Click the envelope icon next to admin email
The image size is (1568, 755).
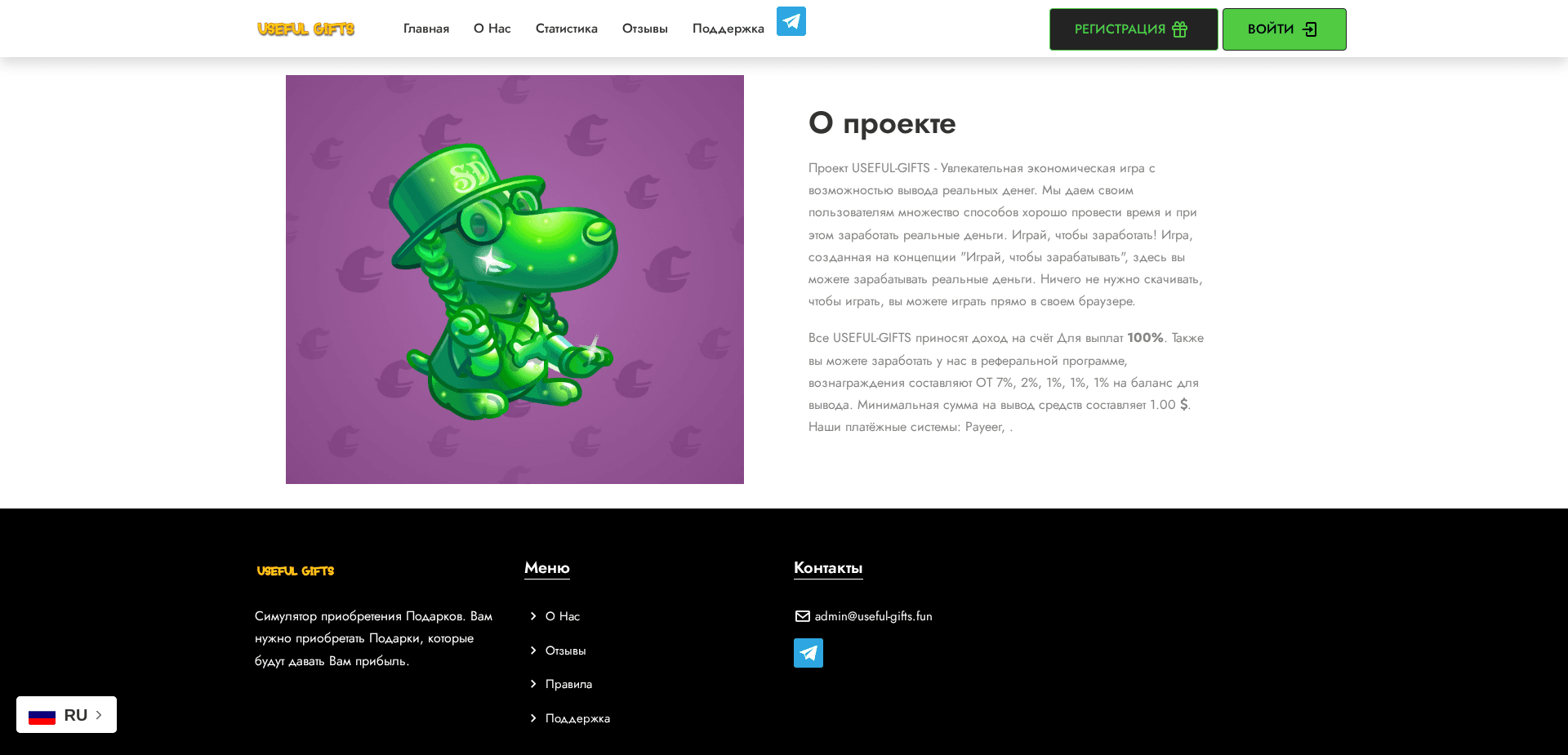pyautogui.click(x=802, y=616)
